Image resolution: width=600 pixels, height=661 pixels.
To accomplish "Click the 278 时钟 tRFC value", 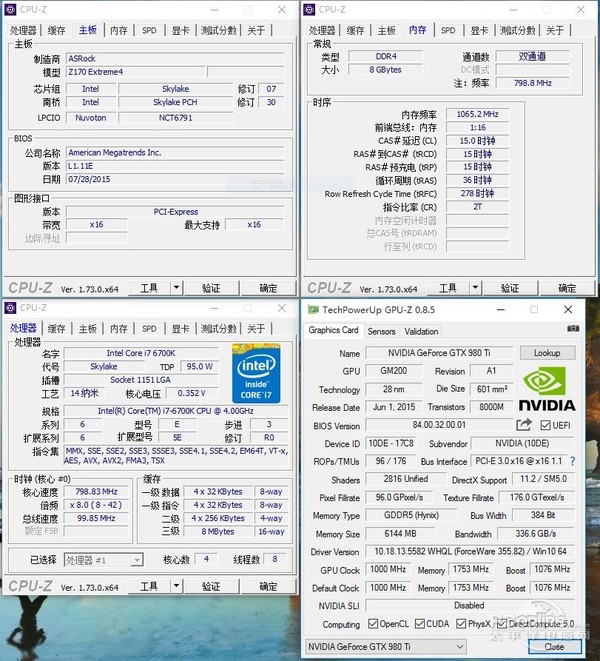I will pyautogui.click(x=477, y=193).
